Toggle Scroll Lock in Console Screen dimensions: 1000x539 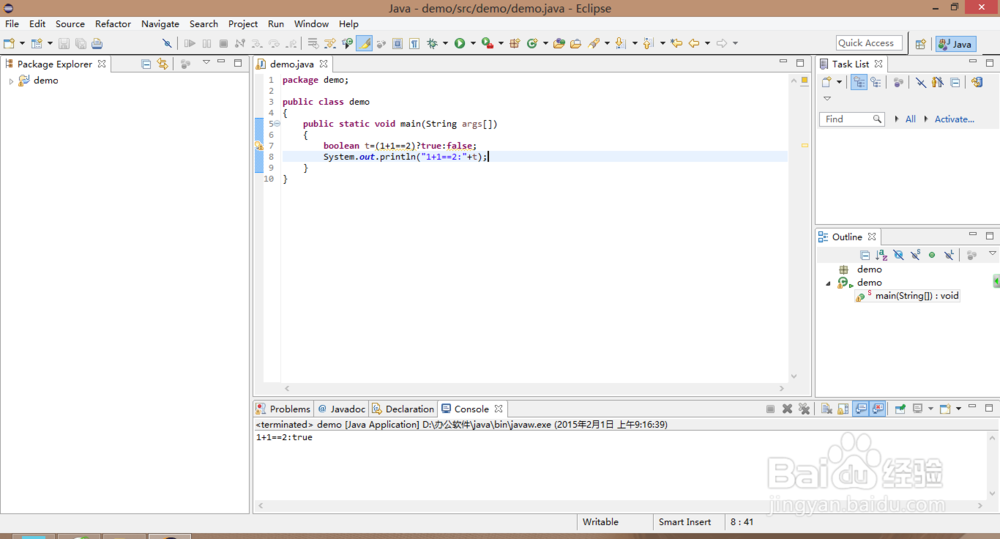coord(843,409)
